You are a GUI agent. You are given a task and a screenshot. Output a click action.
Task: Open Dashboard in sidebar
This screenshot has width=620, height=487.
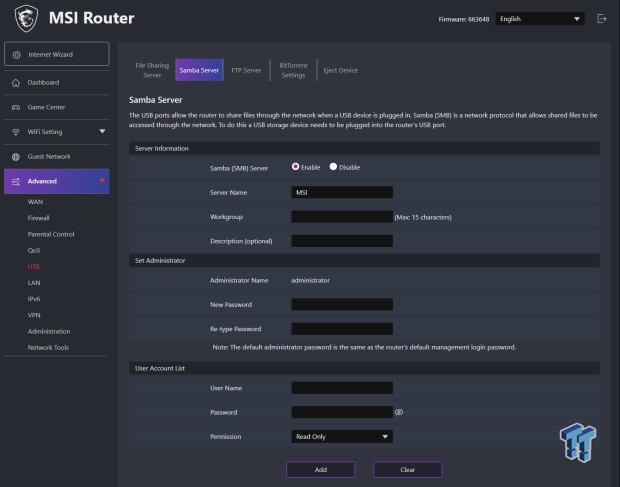[x=57, y=83]
